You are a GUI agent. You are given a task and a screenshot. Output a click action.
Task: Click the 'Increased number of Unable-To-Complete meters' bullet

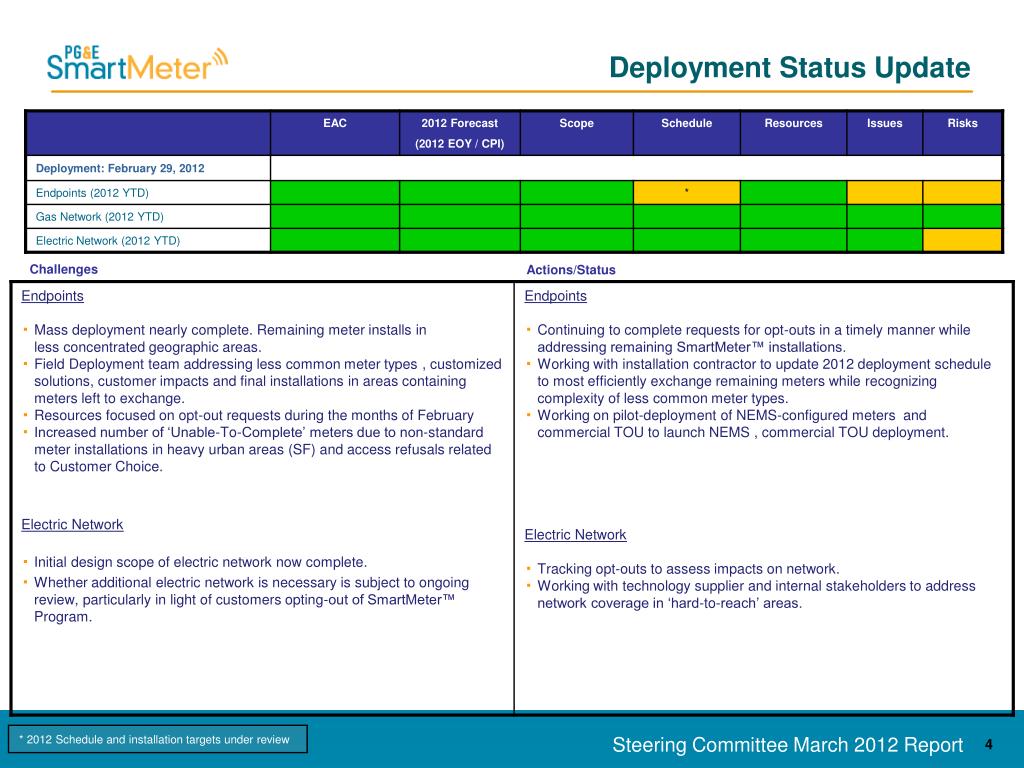point(257,449)
